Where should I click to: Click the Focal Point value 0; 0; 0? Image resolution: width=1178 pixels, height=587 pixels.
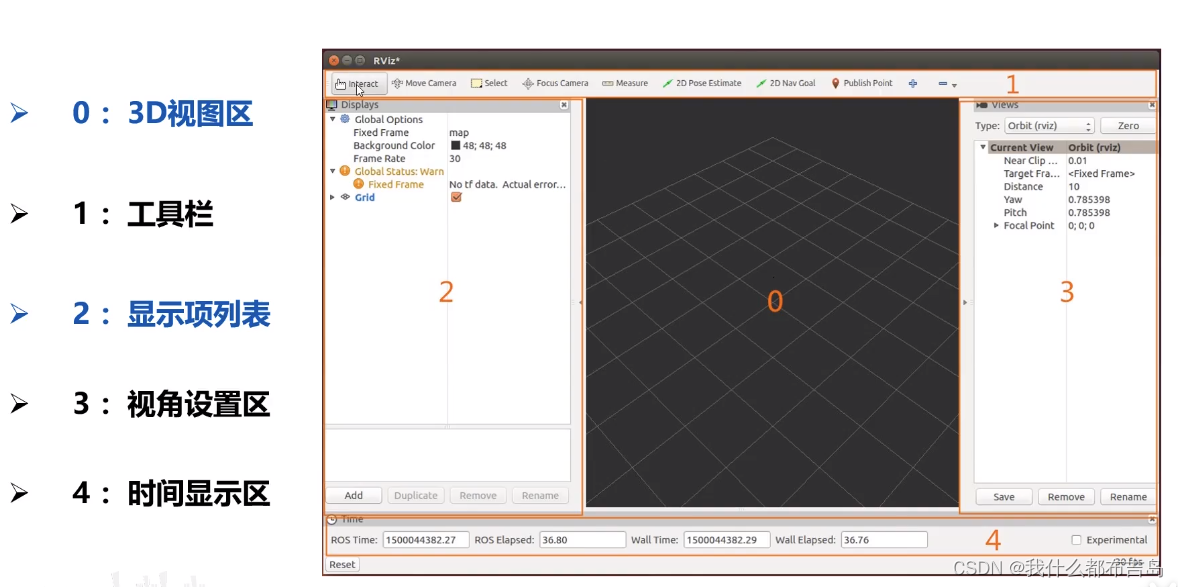click(1081, 225)
